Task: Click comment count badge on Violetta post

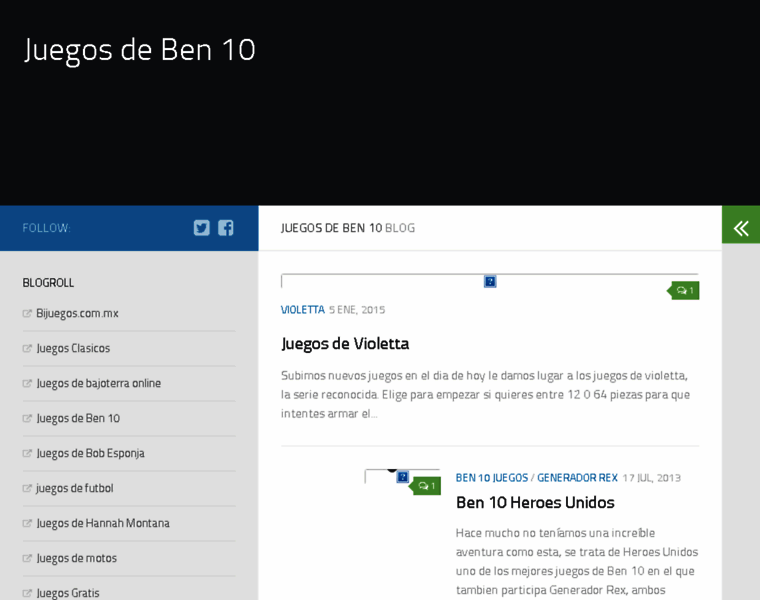Action: (683, 290)
